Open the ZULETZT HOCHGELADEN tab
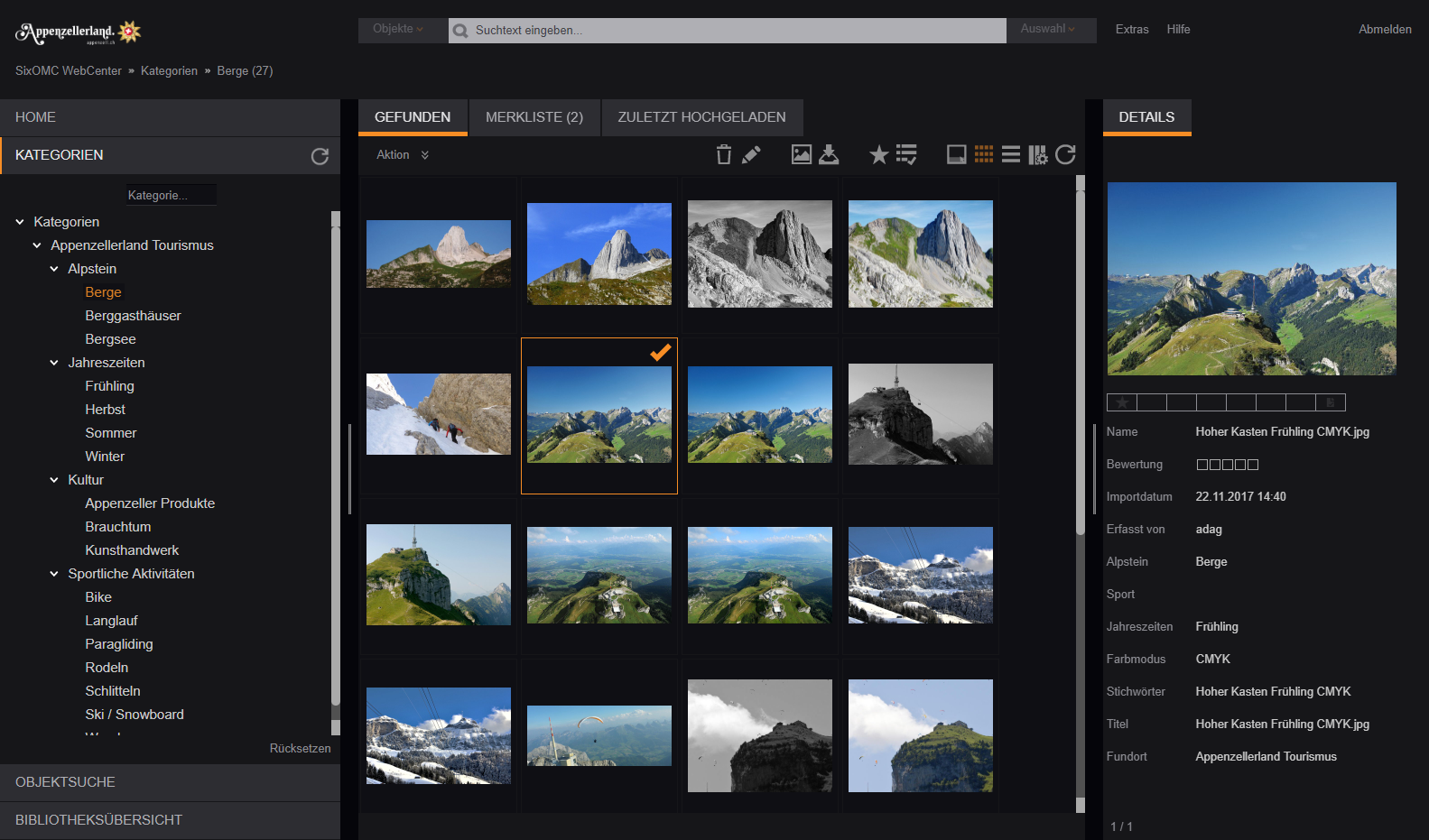1429x840 pixels. click(x=701, y=117)
